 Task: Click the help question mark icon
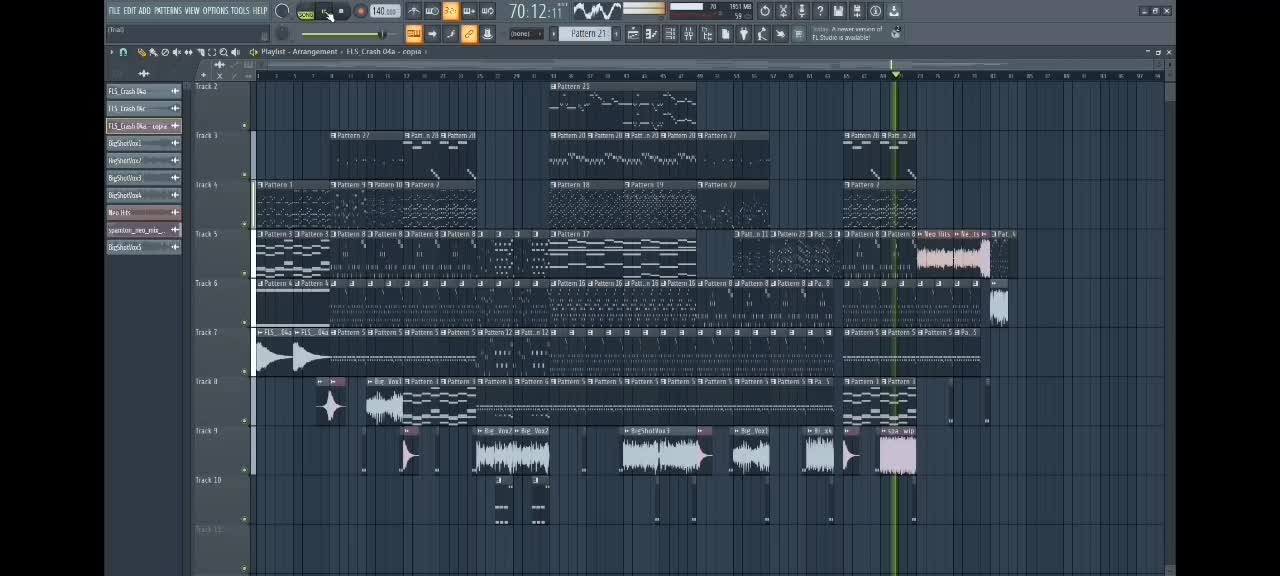tap(820, 11)
